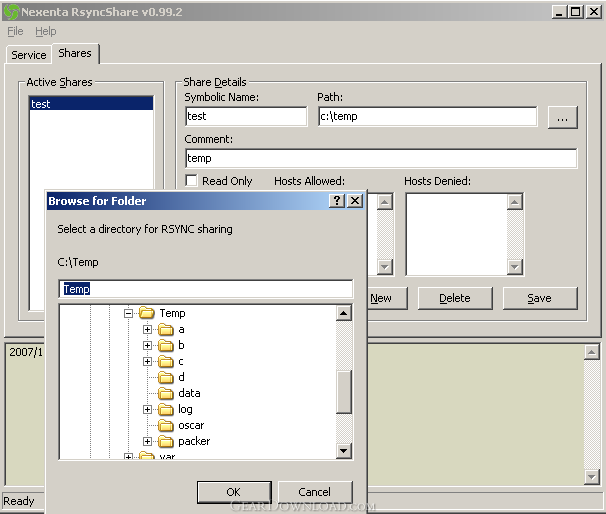This screenshot has height=514, width=606.
Task: Select the Shares tab
Action: click(x=75, y=53)
